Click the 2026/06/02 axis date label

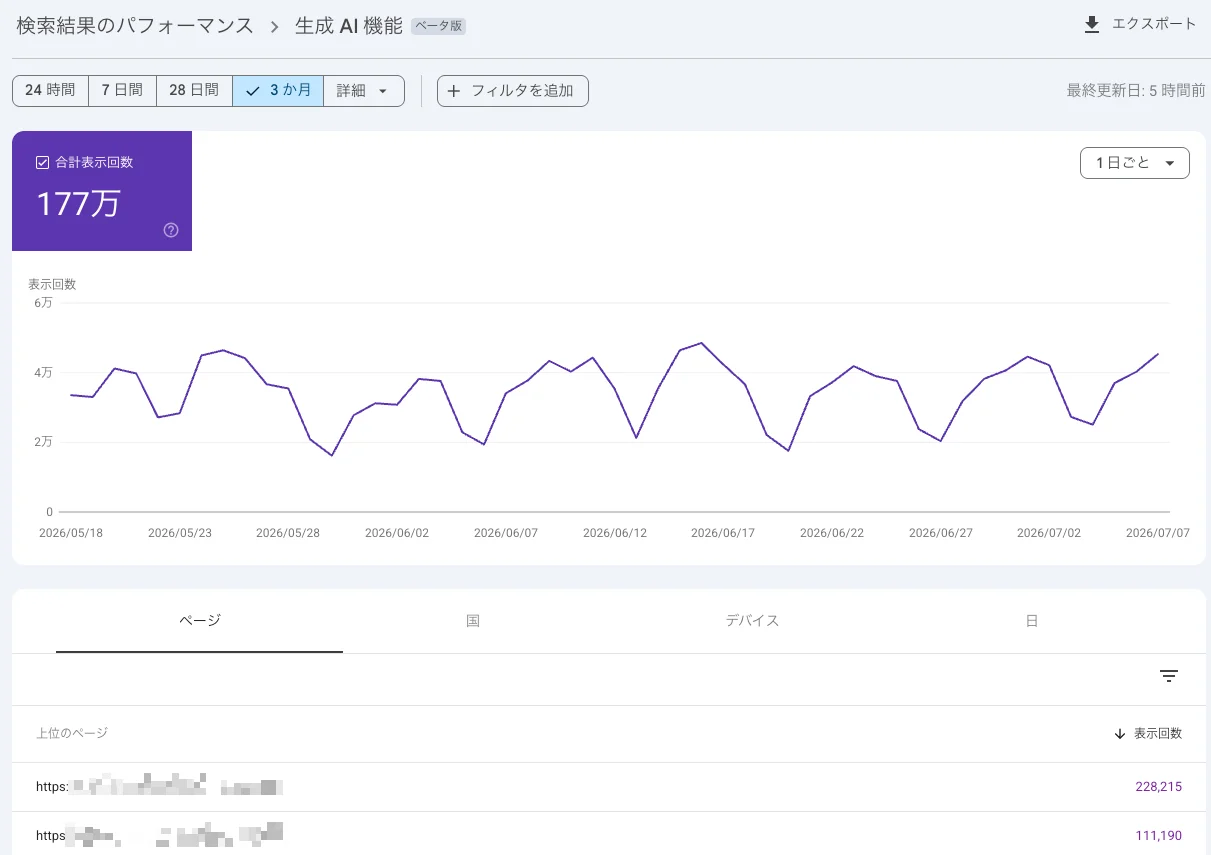(397, 533)
